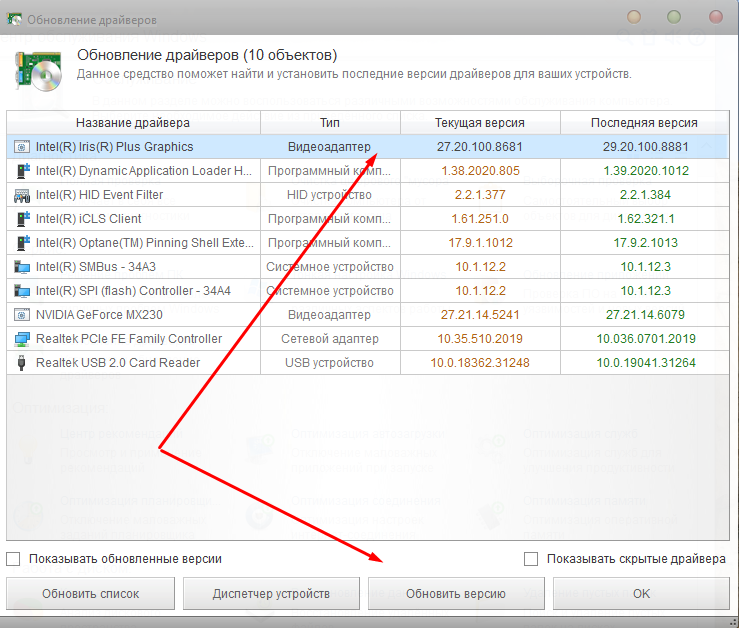Confirm with the OK button
The image size is (739, 628).
(x=641, y=594)
